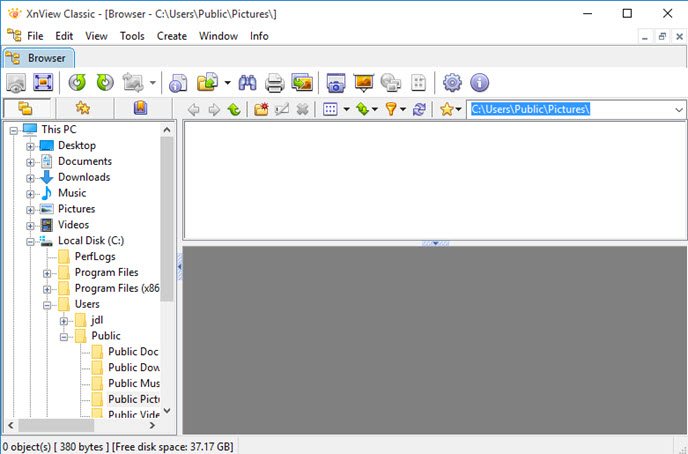Switch to the Categories bookmark tab

(140, 108)
